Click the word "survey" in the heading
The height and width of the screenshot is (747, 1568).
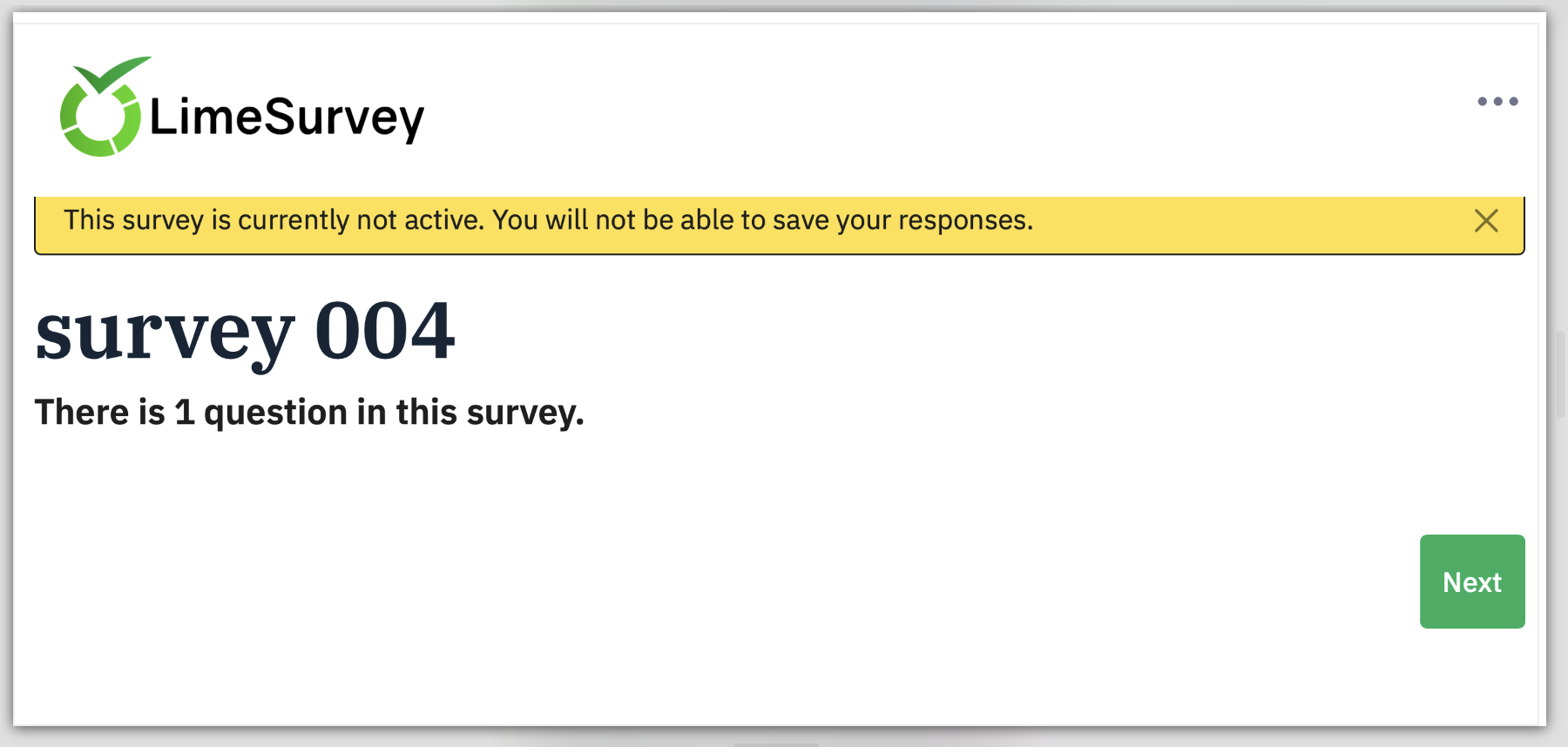[165, 333]
